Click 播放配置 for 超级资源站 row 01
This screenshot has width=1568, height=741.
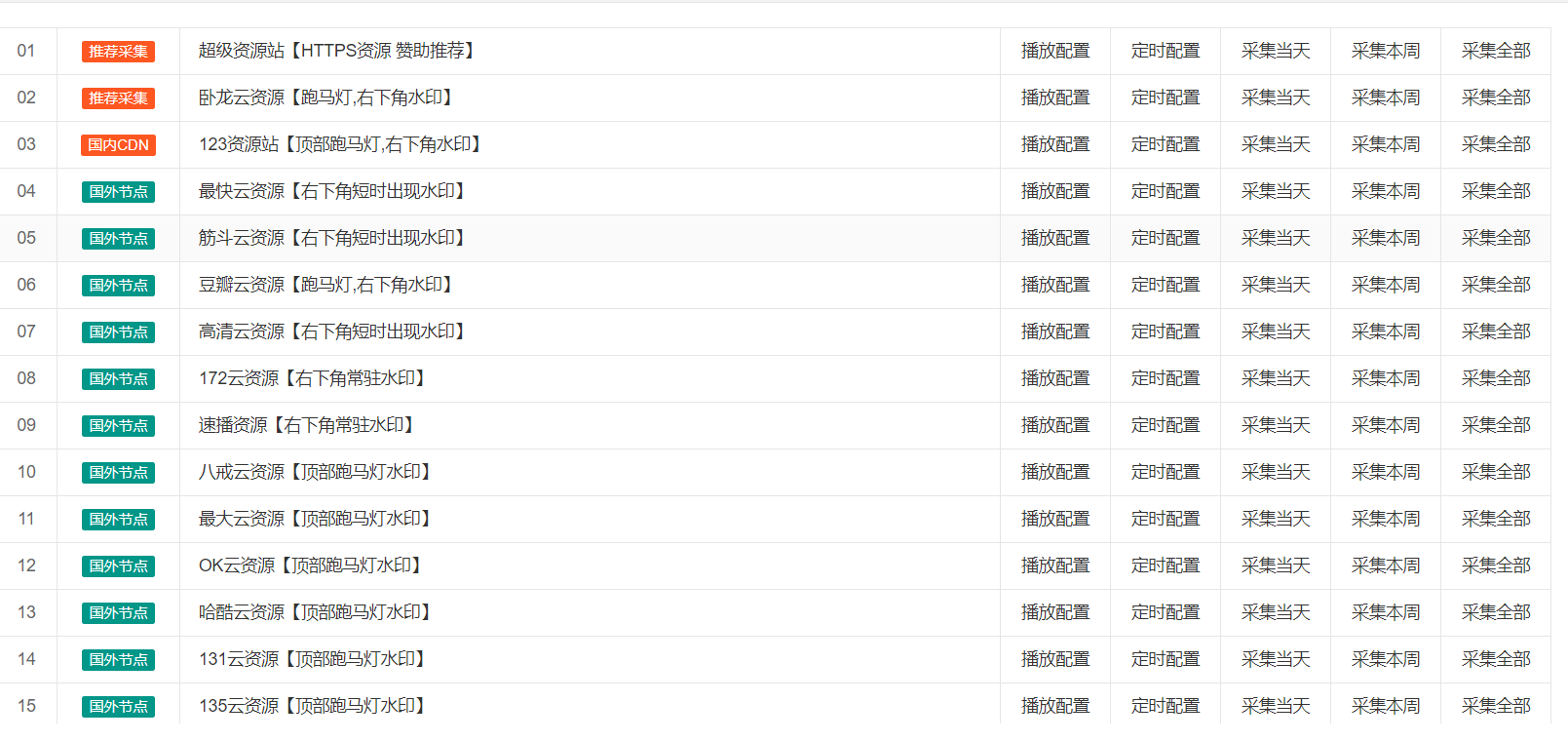(1055, 51)
